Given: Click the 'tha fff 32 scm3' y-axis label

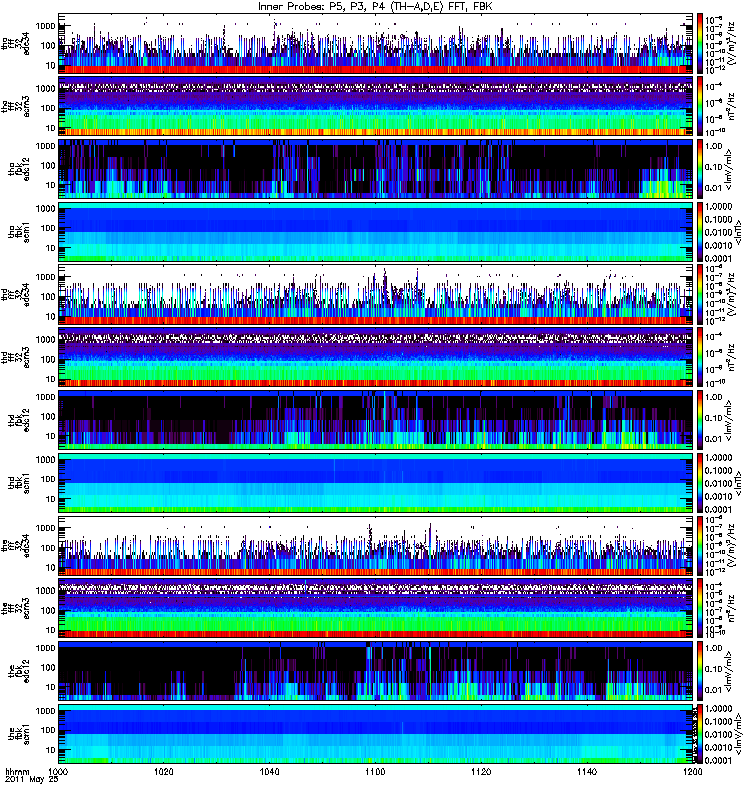Looking at the screenshot, I should (15, 106).
